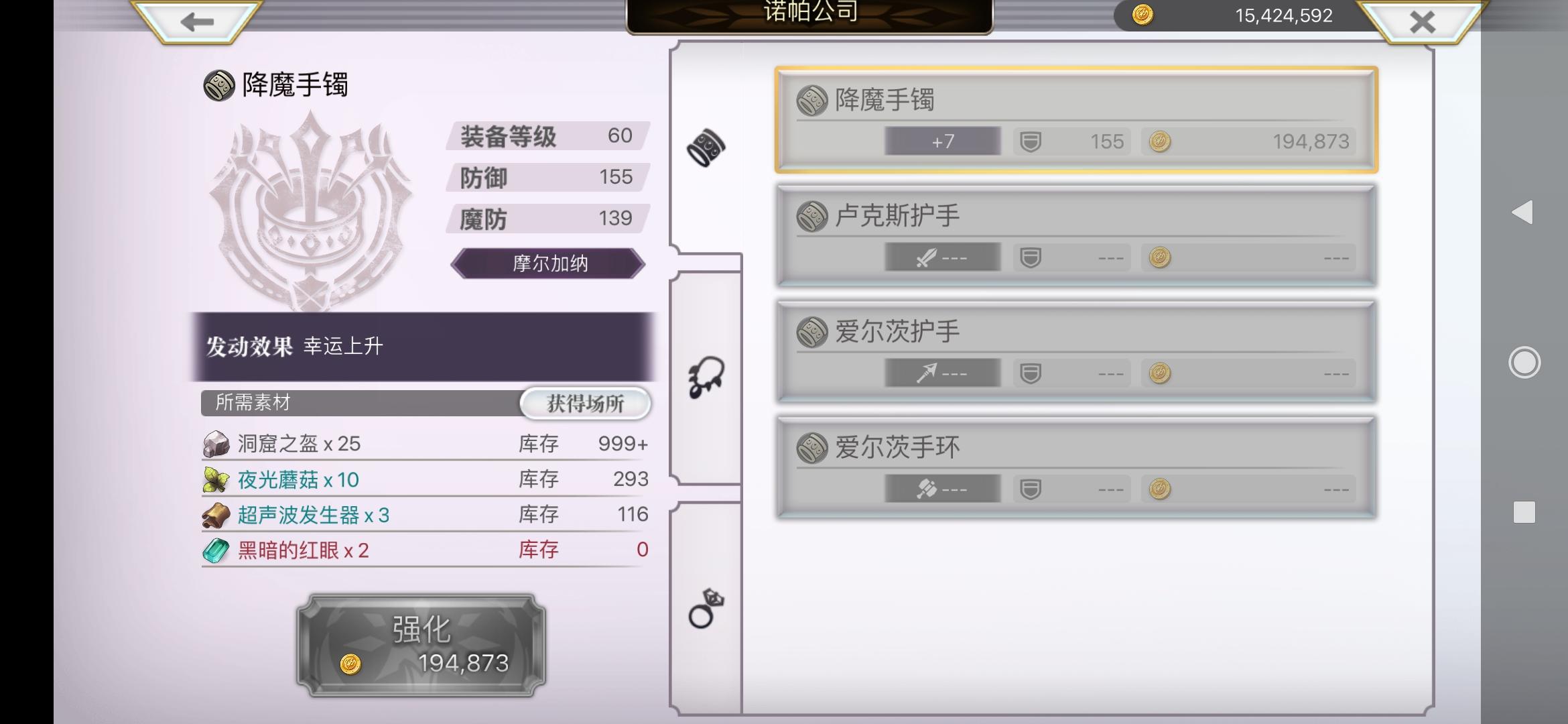This screenshot has height=724, width=1568.
Task: Tap the back arrow button
Action: [x=196, y=21]
